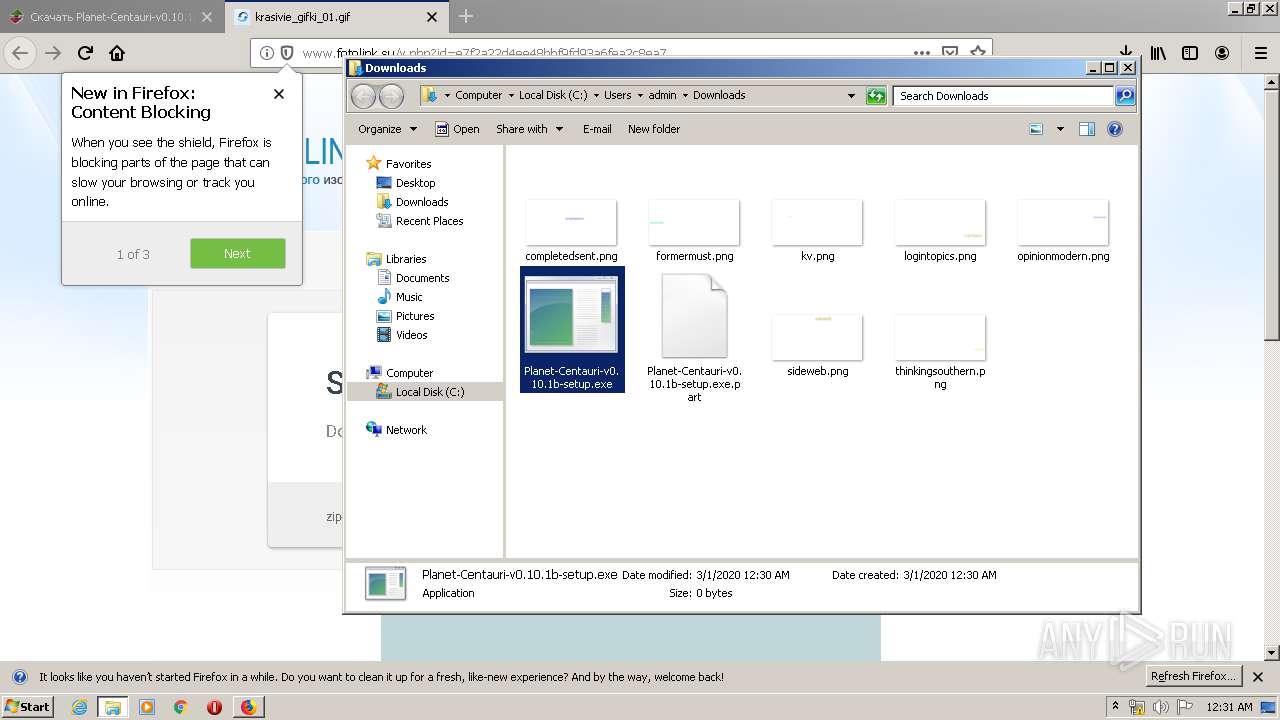The width and height of the screenshot is (1280, 720).
Task: Click Firefox taskbar icon
Action: click(248, 707)
